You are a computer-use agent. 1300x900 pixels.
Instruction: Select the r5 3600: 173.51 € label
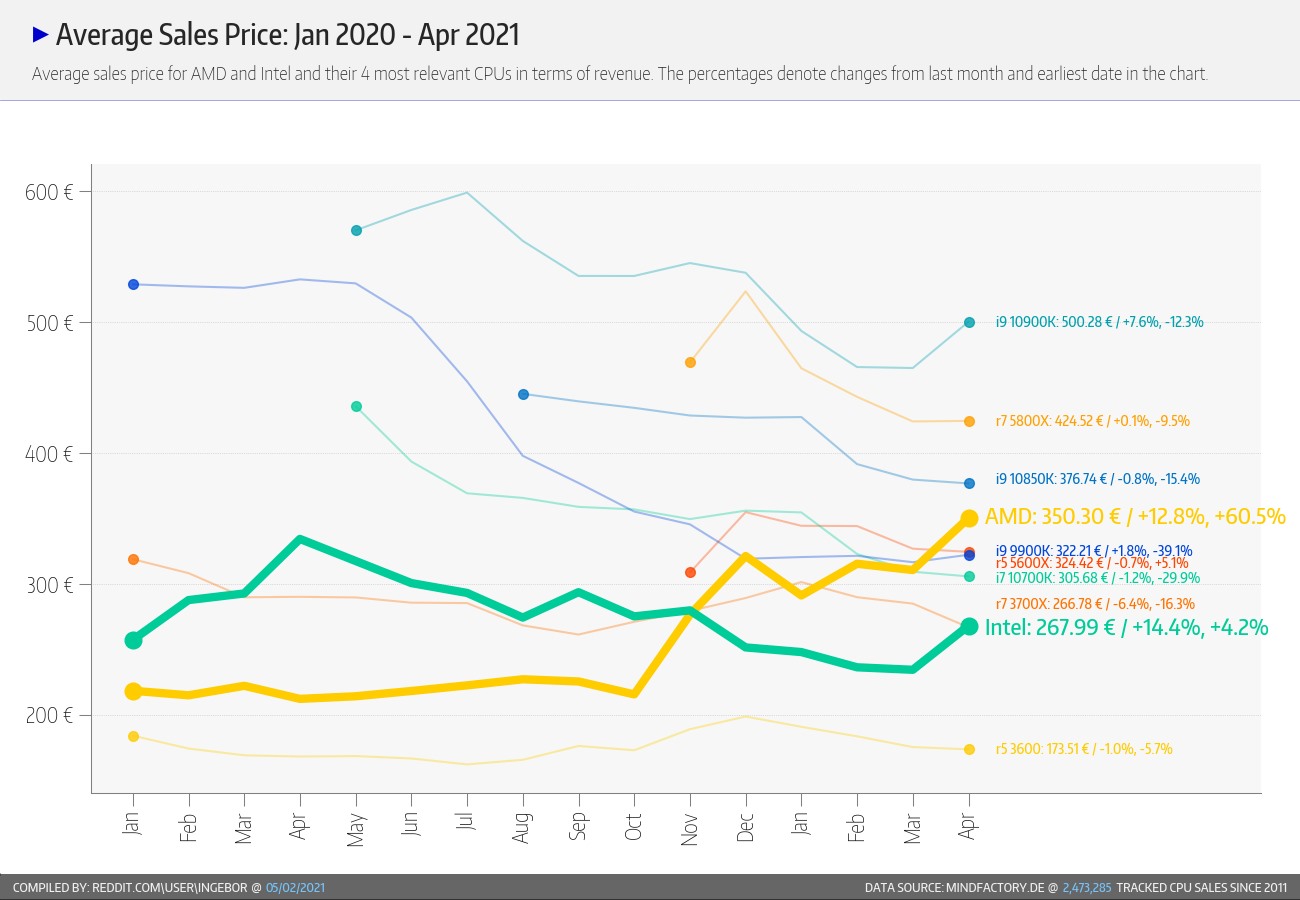coord(1083,749)
